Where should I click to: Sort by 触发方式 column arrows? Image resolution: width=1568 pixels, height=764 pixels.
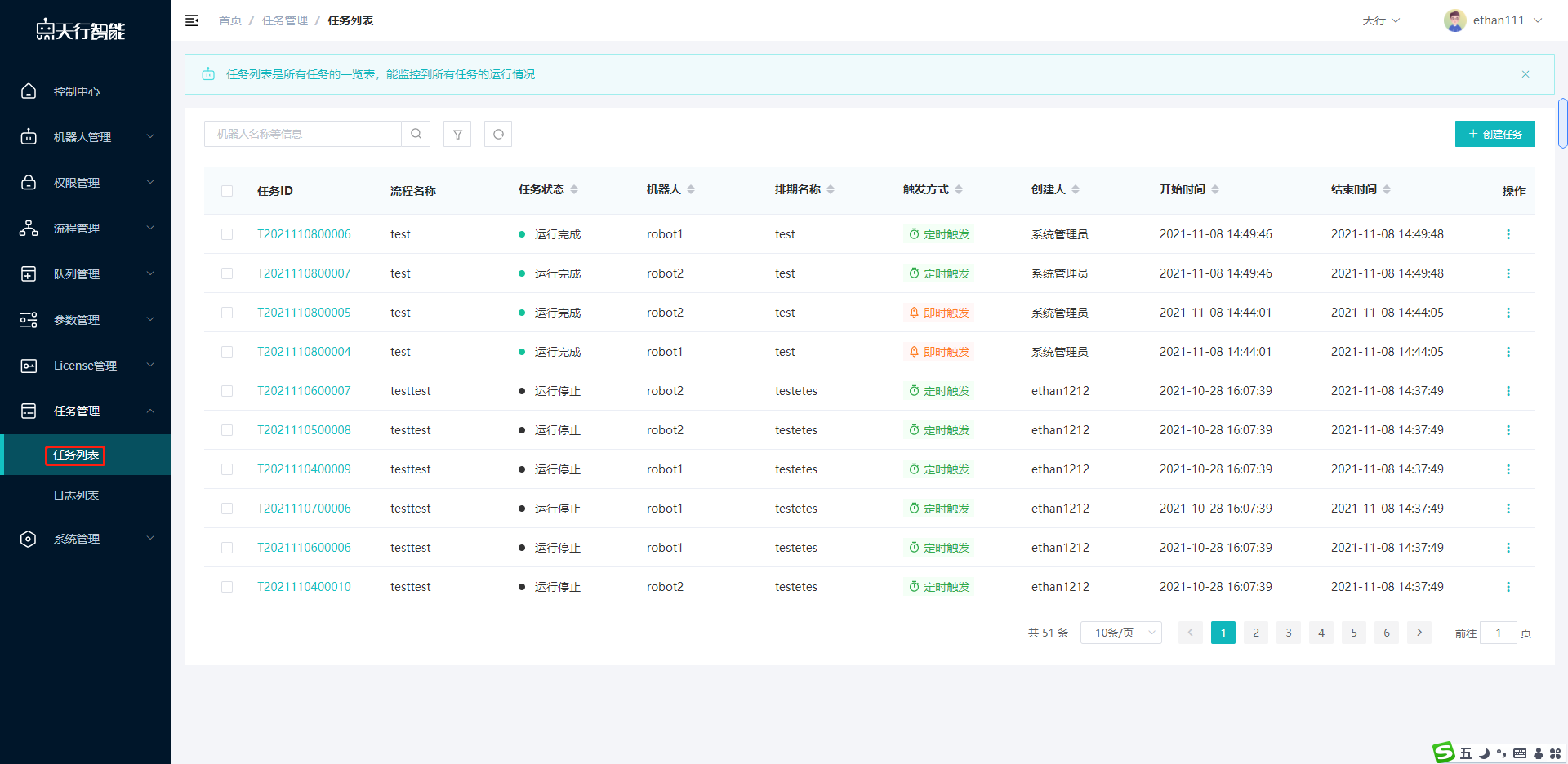(x=959, y=189)
